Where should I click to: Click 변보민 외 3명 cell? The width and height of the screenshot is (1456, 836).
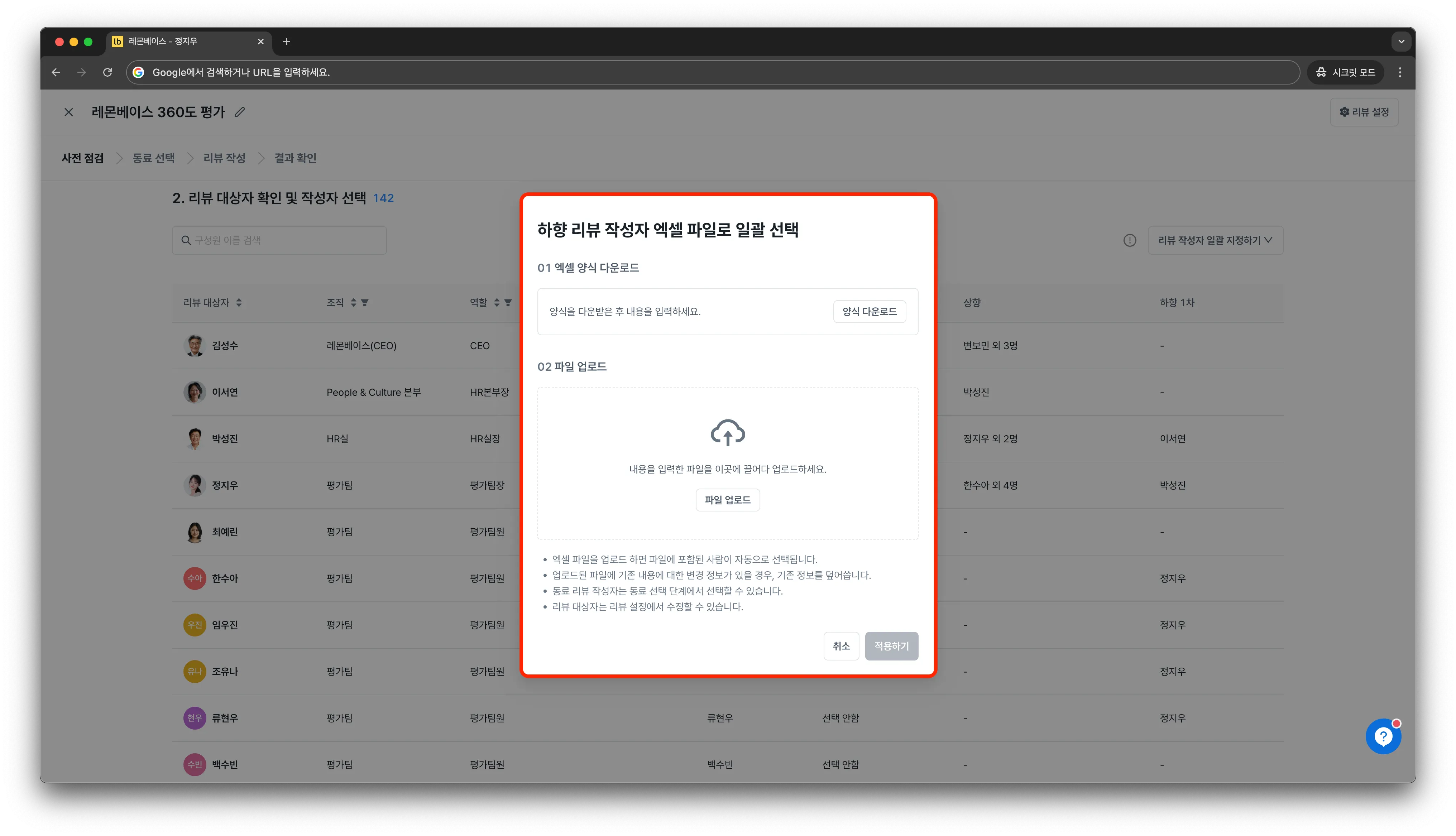990,346
